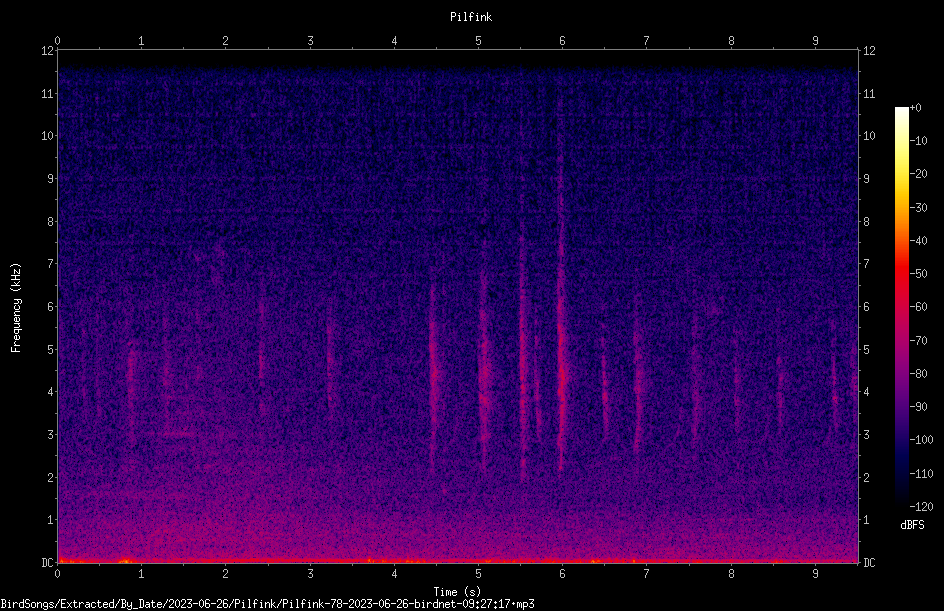Viewport: 944px width, 611px height.
Task: Click the "-80" color scale label
Action: pyautogui.click(x=918, y=374)
